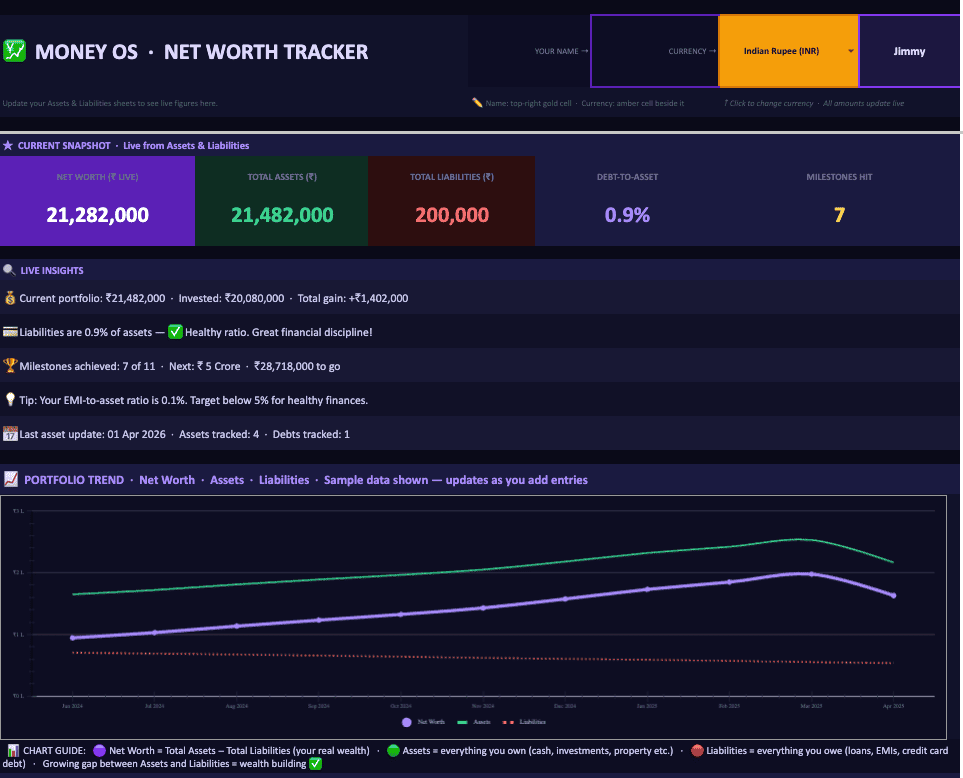Click the bar chart icon beside Chart Guide
The width and height of the screenshot is (963, 778).
(x=13, y=750)
